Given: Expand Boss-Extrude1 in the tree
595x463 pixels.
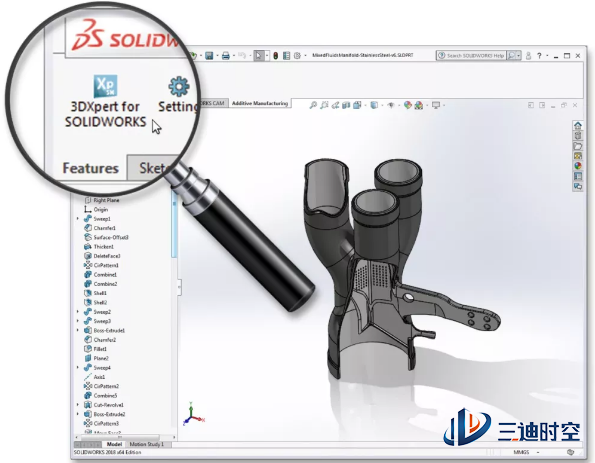Looking at the screenshot, I should tap(78, 330).
